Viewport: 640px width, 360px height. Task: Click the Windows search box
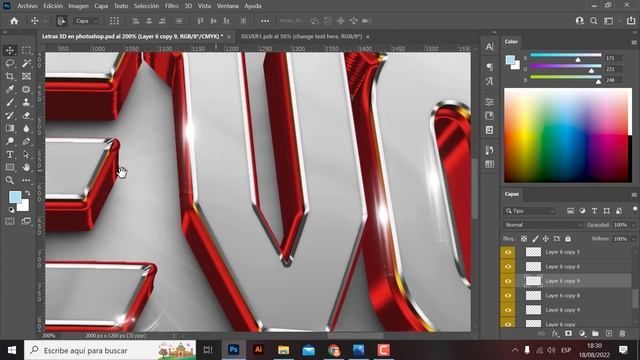(x=110, y=350)
